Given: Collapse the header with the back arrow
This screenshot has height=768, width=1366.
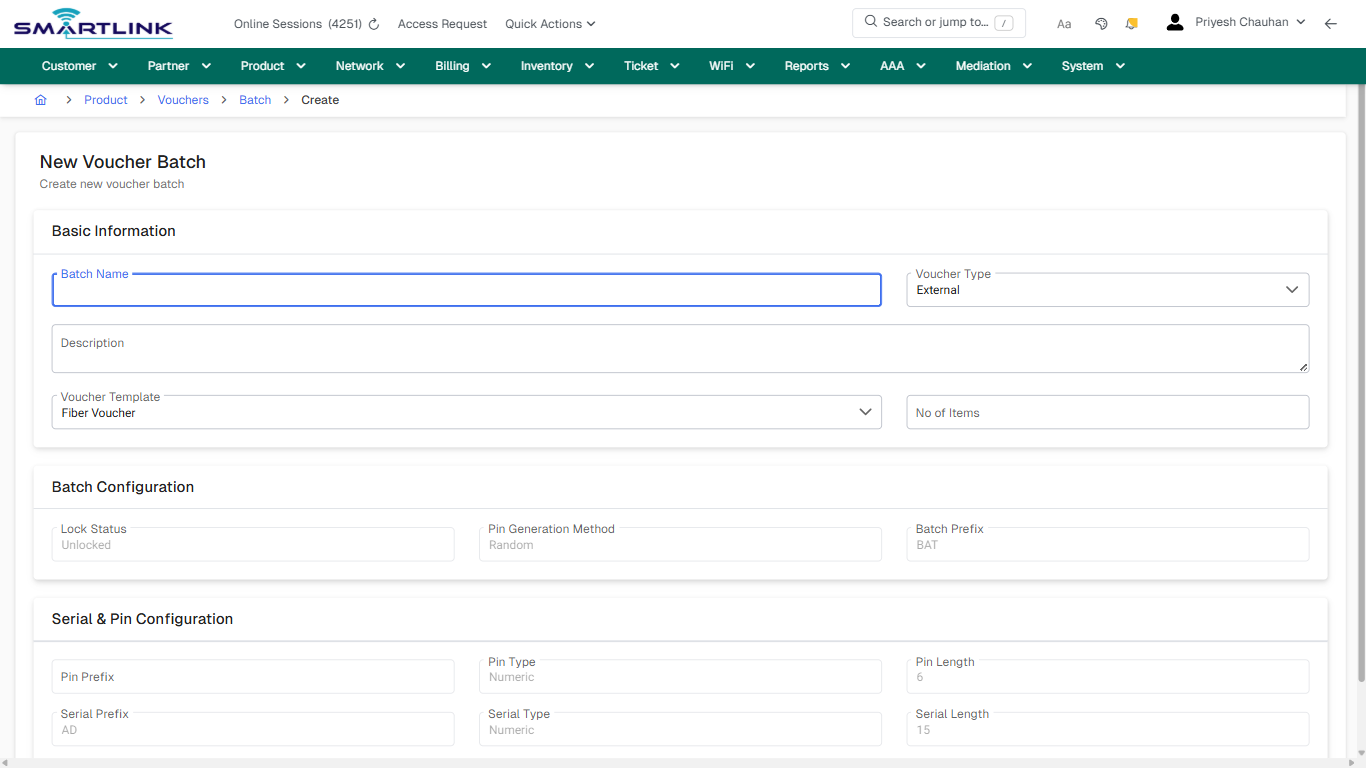Looking at the screenshot, I should [1331, 23].
